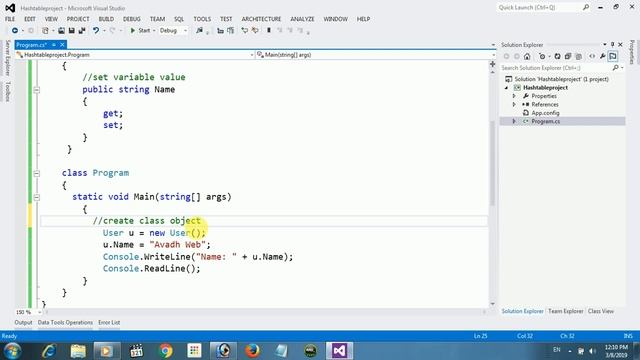The height and width of the screenshot is (360, 640).
Task: Collapse the class Program outlining region
Action: pyautogui.click(x=36, y=173)
